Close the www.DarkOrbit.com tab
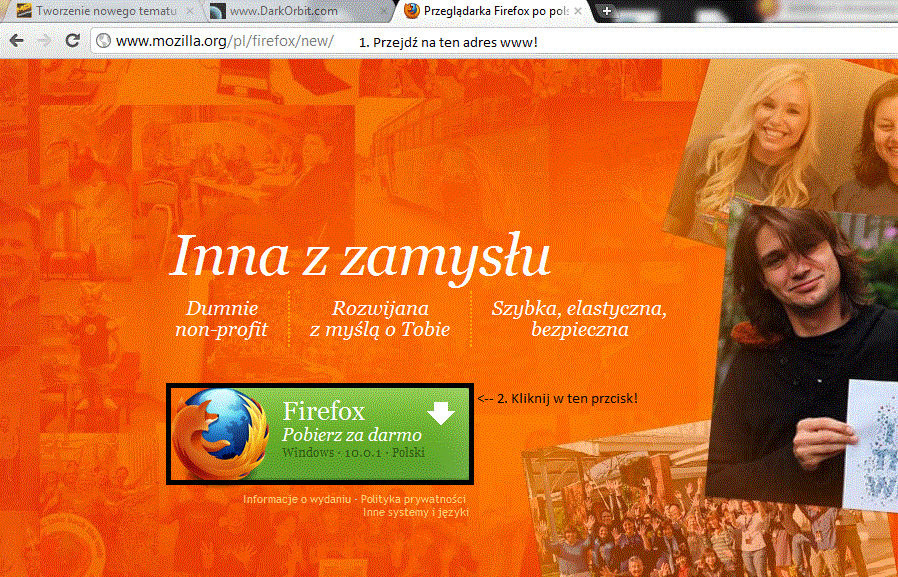898x577 pixels. (x=385, y=11)
